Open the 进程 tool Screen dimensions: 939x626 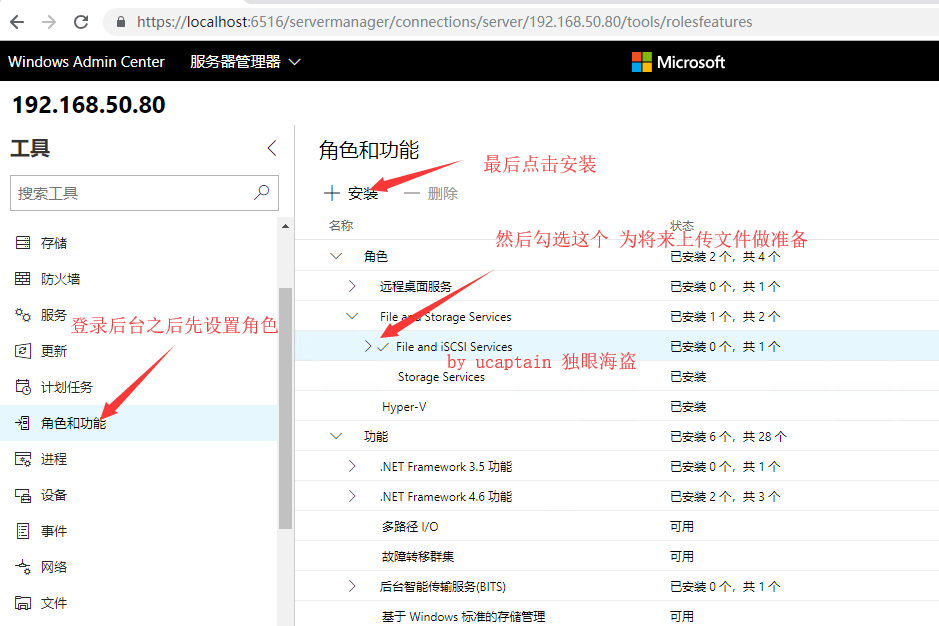[139, 459]
